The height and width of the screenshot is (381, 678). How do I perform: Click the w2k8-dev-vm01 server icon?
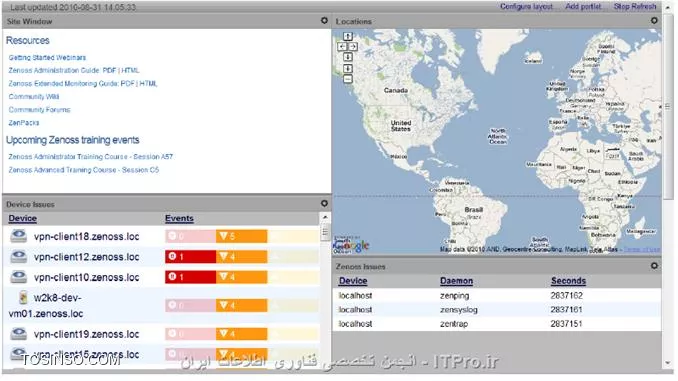(23, 297)
